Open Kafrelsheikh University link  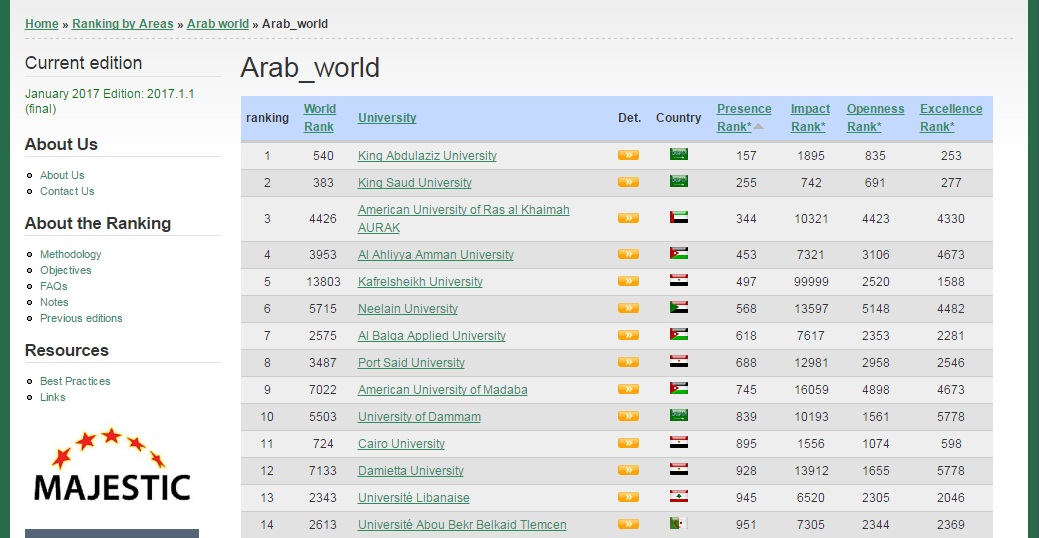click(420, 282)
